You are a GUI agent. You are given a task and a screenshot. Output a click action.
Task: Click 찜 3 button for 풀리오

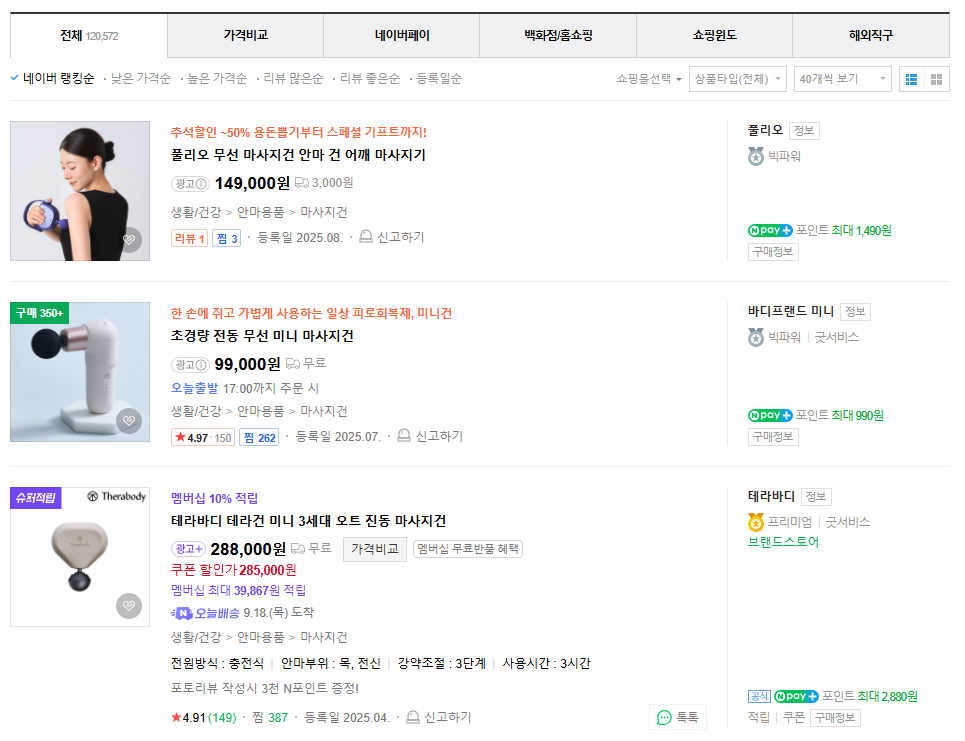pyautogui.click(x=226, y=238)
